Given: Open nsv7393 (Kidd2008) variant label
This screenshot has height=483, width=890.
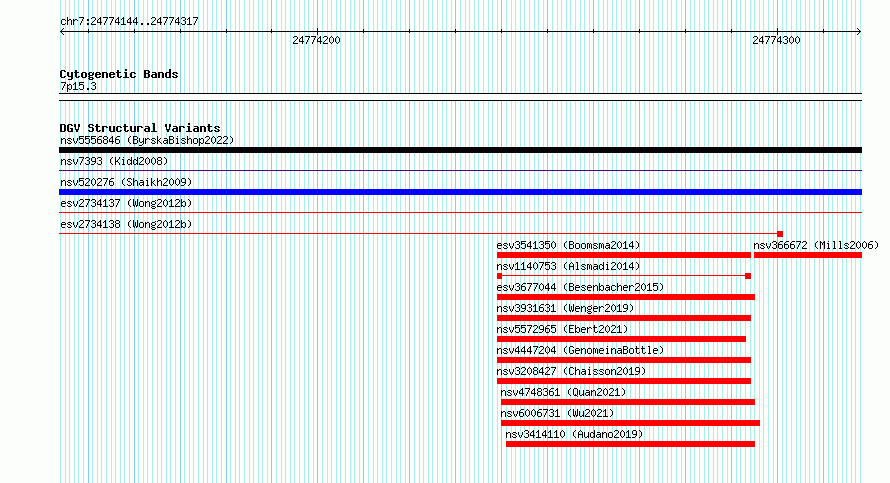Looking at the screenshot, I should tap(114, 161).
